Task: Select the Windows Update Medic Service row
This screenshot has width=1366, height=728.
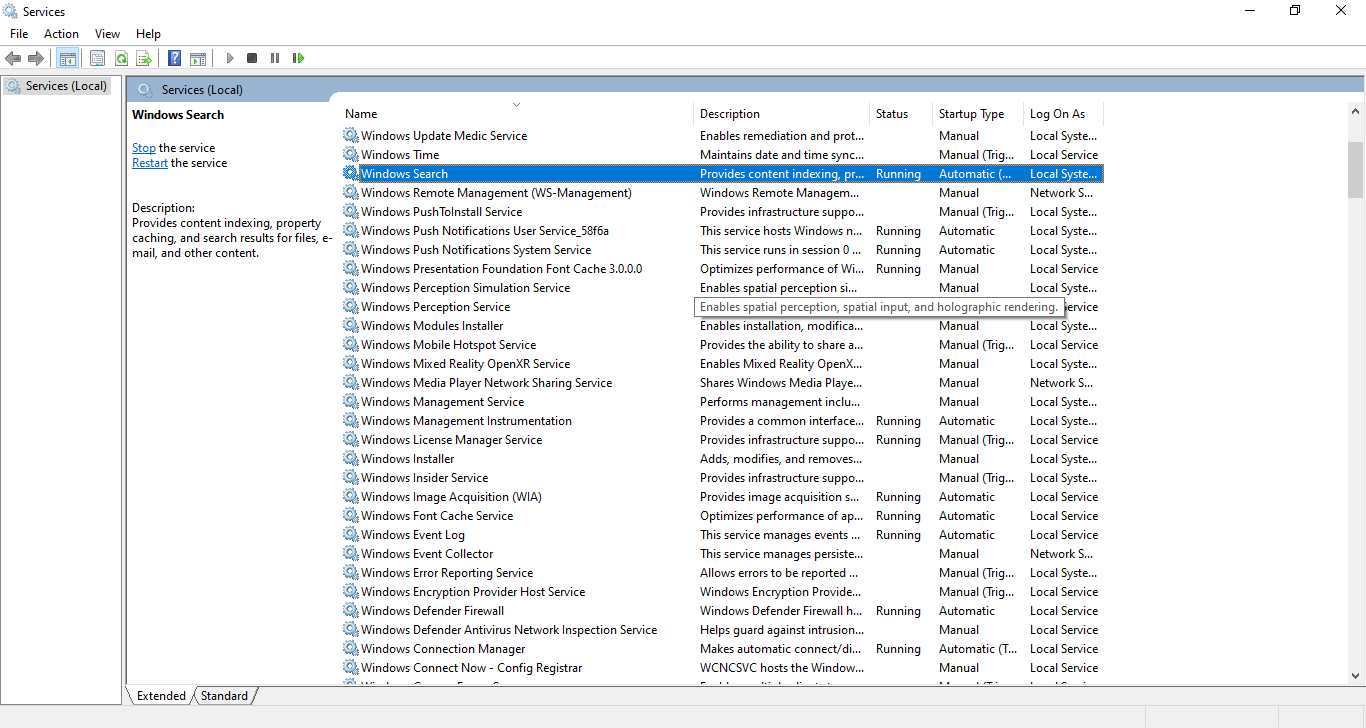Action: (722, 135)
